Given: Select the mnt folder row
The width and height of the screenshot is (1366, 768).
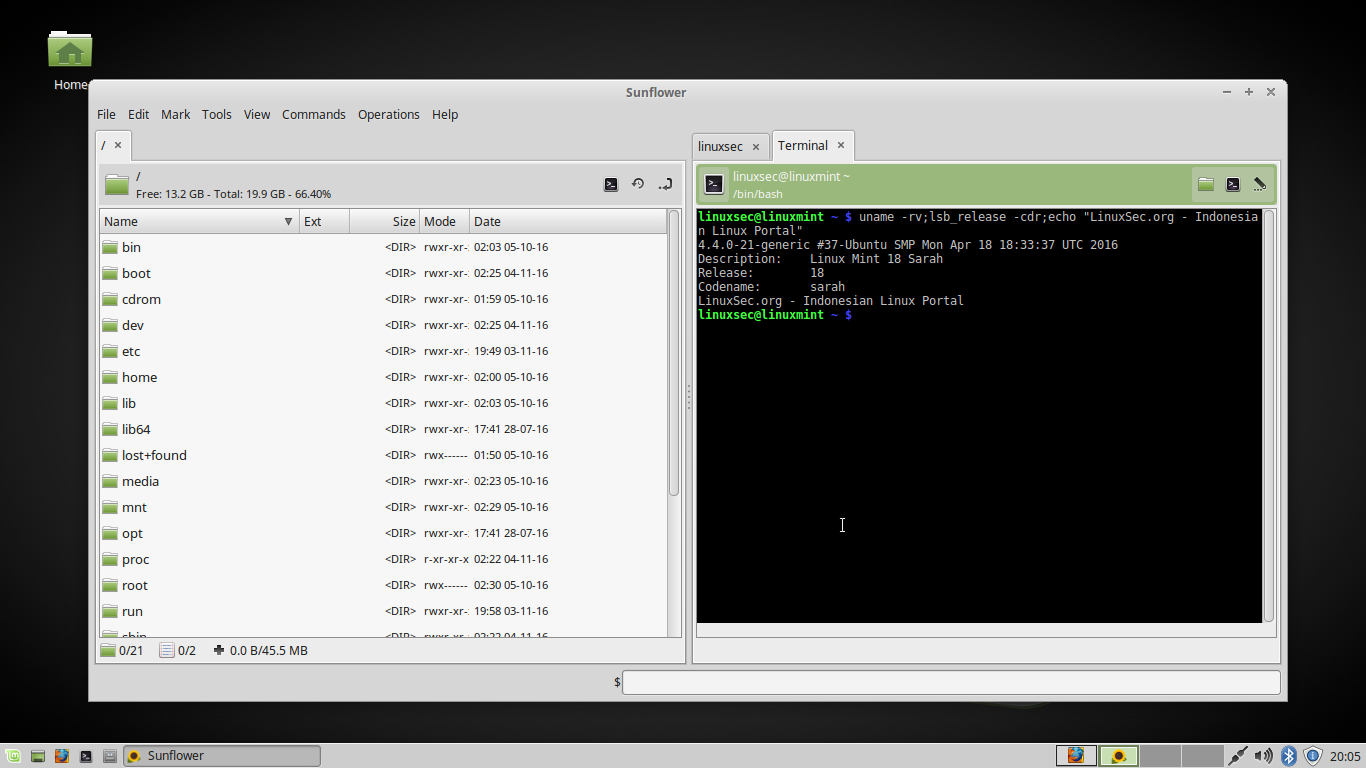Looking at the screenshot, I should (x=383, y=507).
